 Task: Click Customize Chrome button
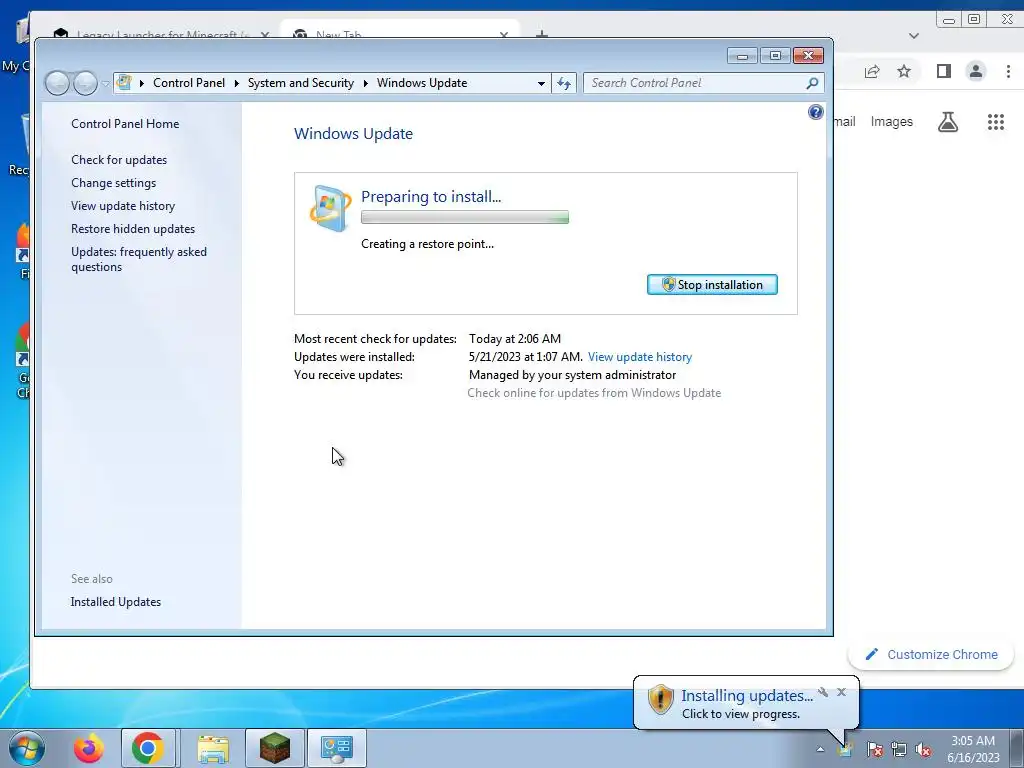931,654
